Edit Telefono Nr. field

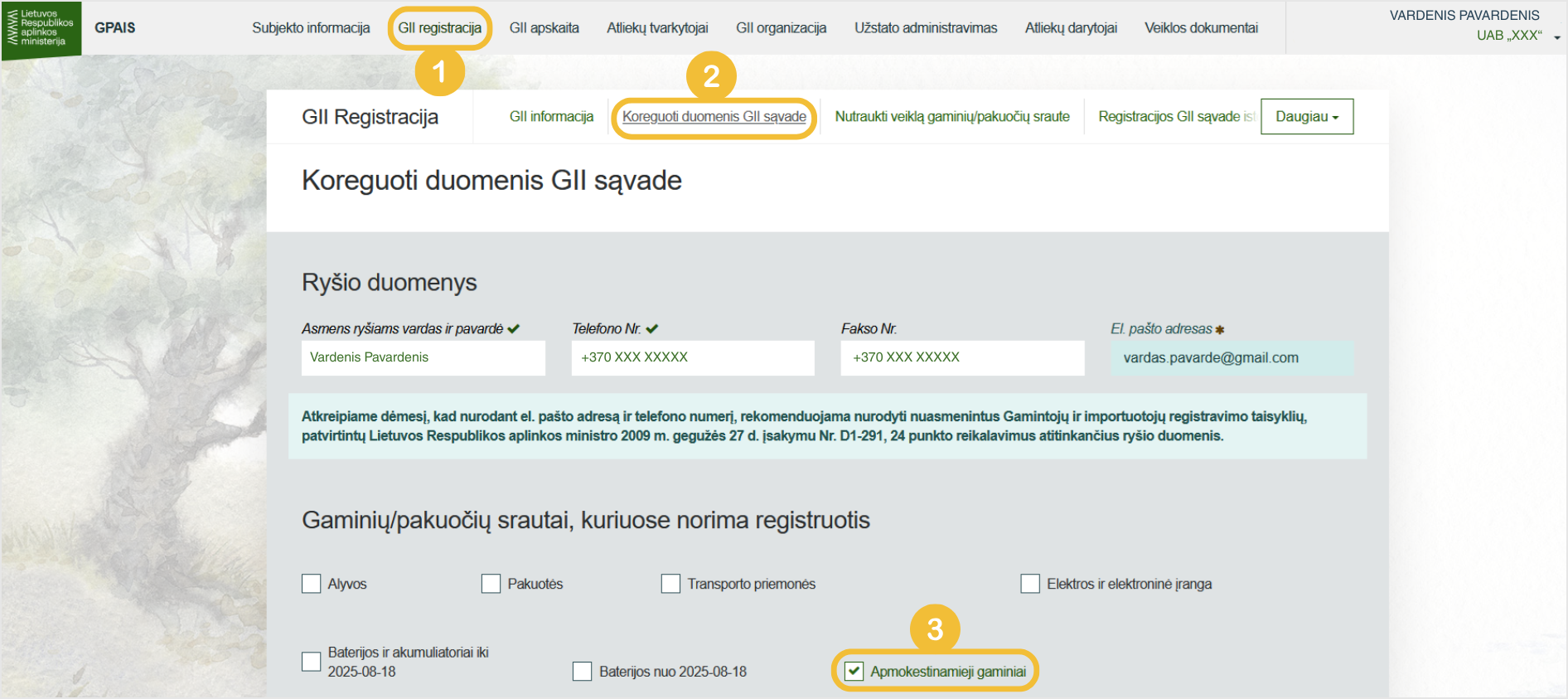point(693,358)
